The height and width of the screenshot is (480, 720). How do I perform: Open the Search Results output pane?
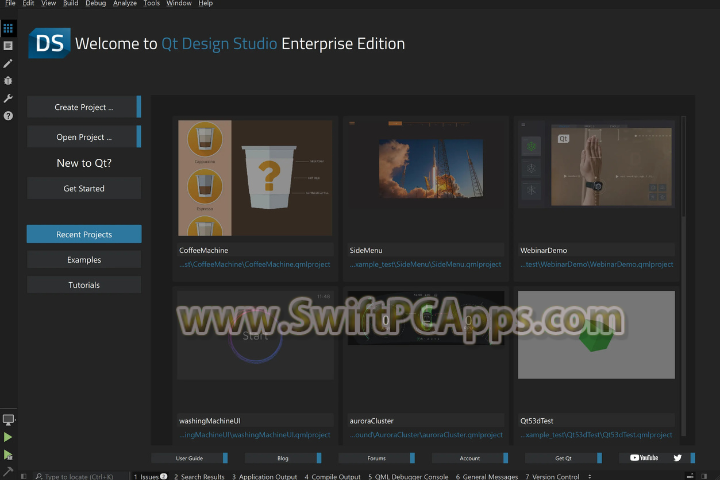pos(199,476)
